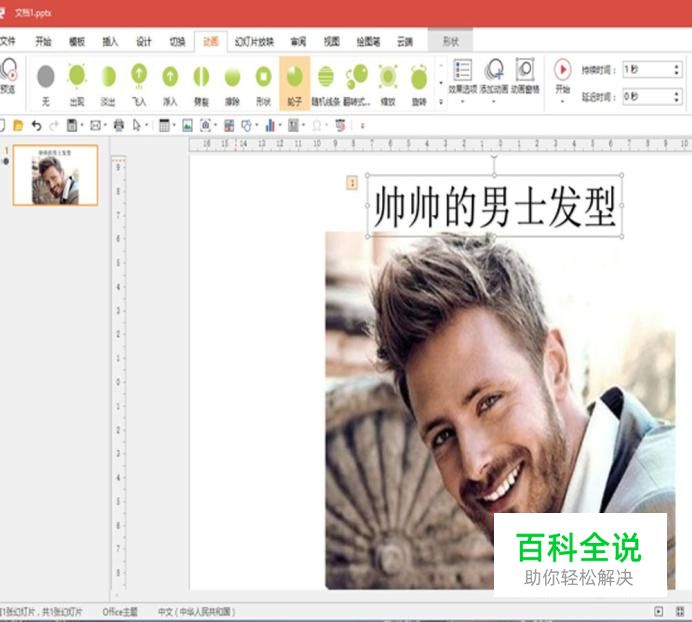Viewport: 692px width, 622px height.
Task: Click the undo arrow in quick toolbar
Action: click(x=36, y=125)
